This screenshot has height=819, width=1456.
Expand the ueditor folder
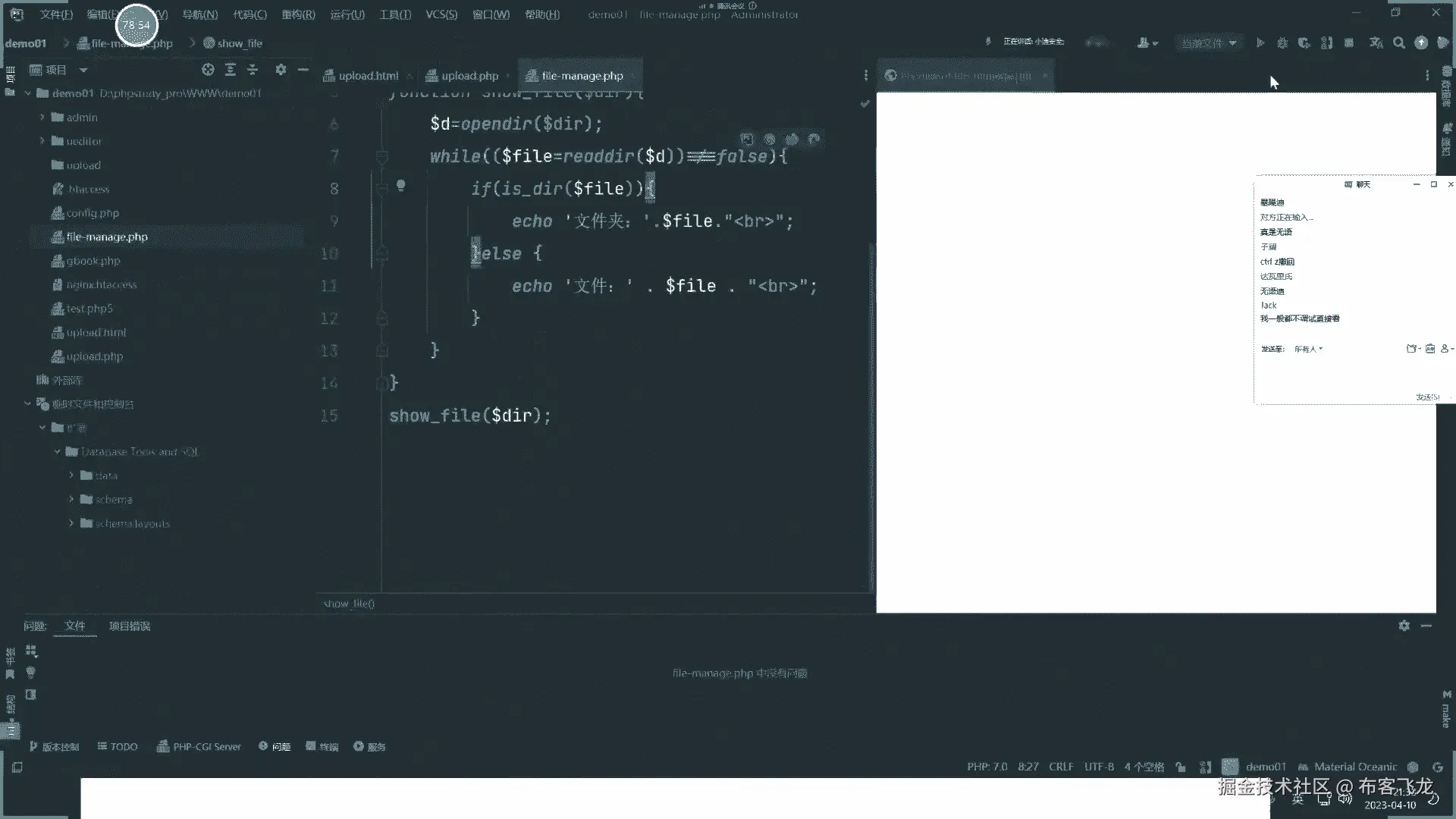click(42, 141)
